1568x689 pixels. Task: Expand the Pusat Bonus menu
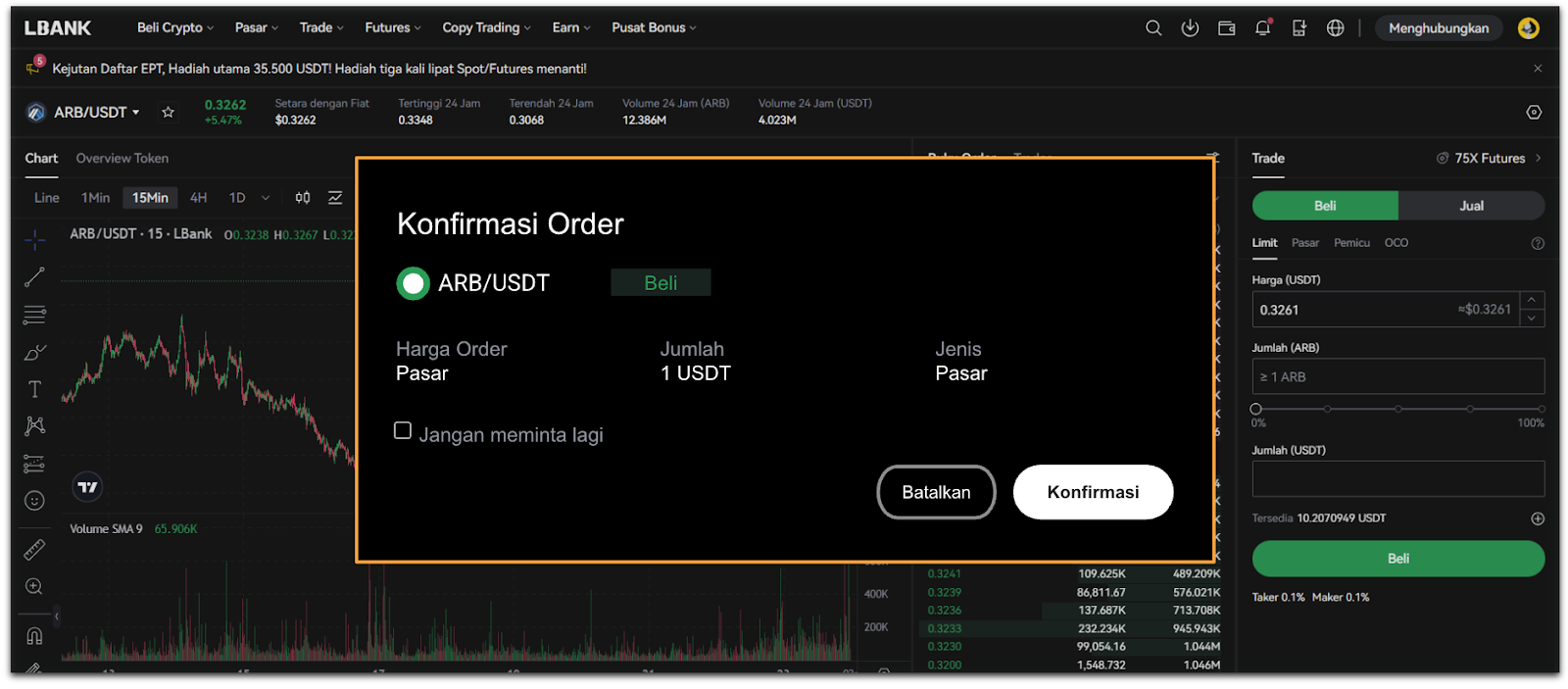[x=654, y=27]
